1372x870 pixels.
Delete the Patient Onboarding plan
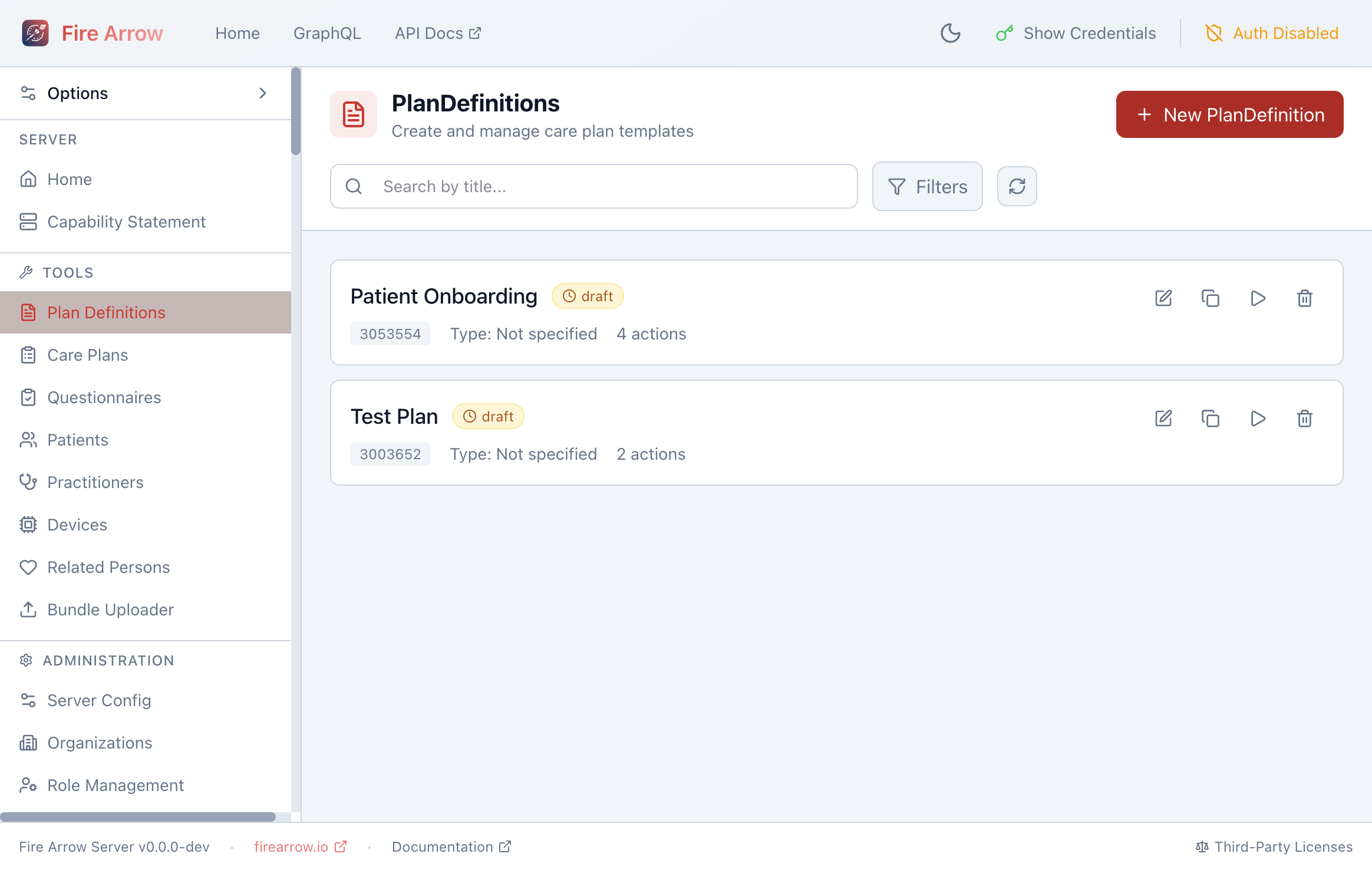pyautogui.click(x=1305, y=298)
